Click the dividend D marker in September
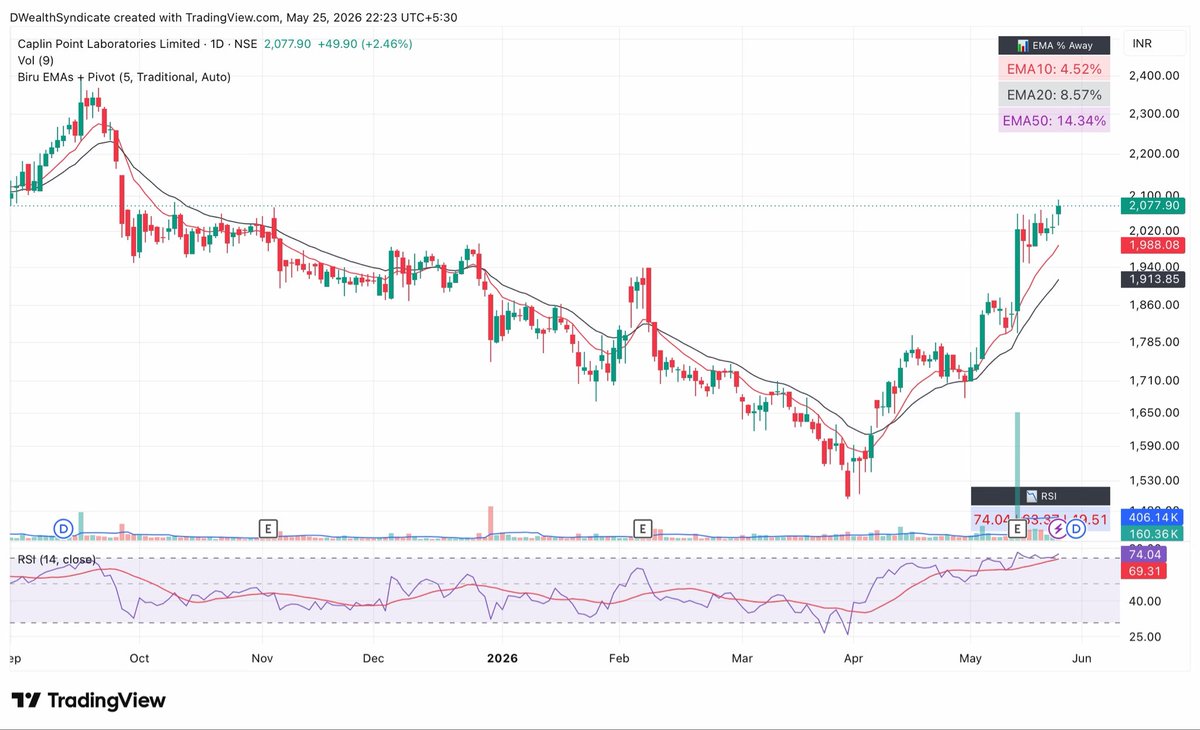The height and width of the screenshot is (730, 1200). click(x=64, y=527)
